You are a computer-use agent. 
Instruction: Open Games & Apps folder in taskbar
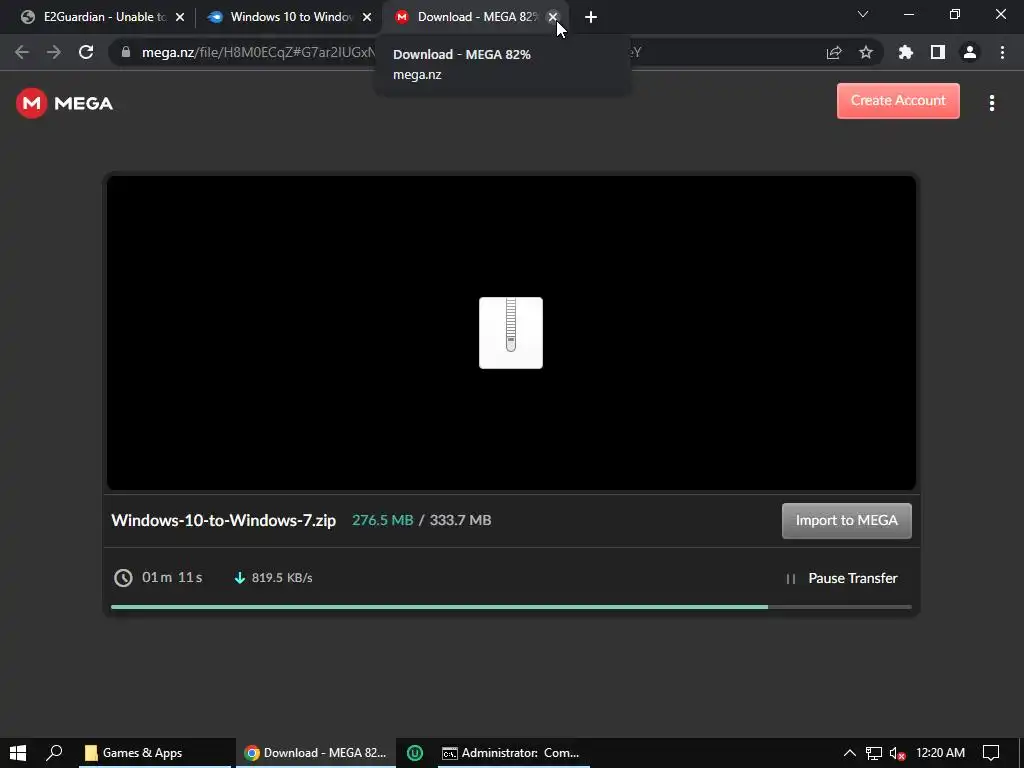157,753
